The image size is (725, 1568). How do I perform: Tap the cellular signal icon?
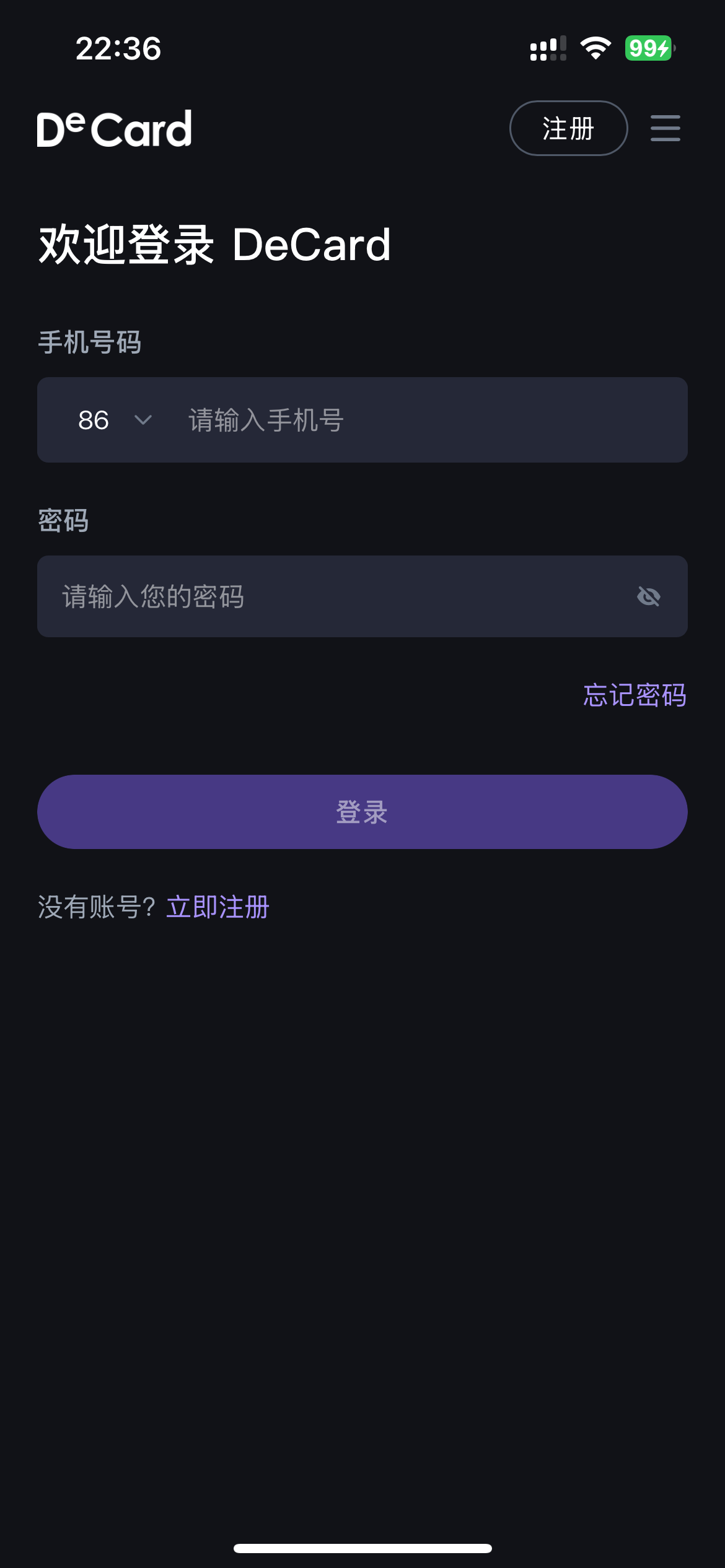click(x=548, y=48)
